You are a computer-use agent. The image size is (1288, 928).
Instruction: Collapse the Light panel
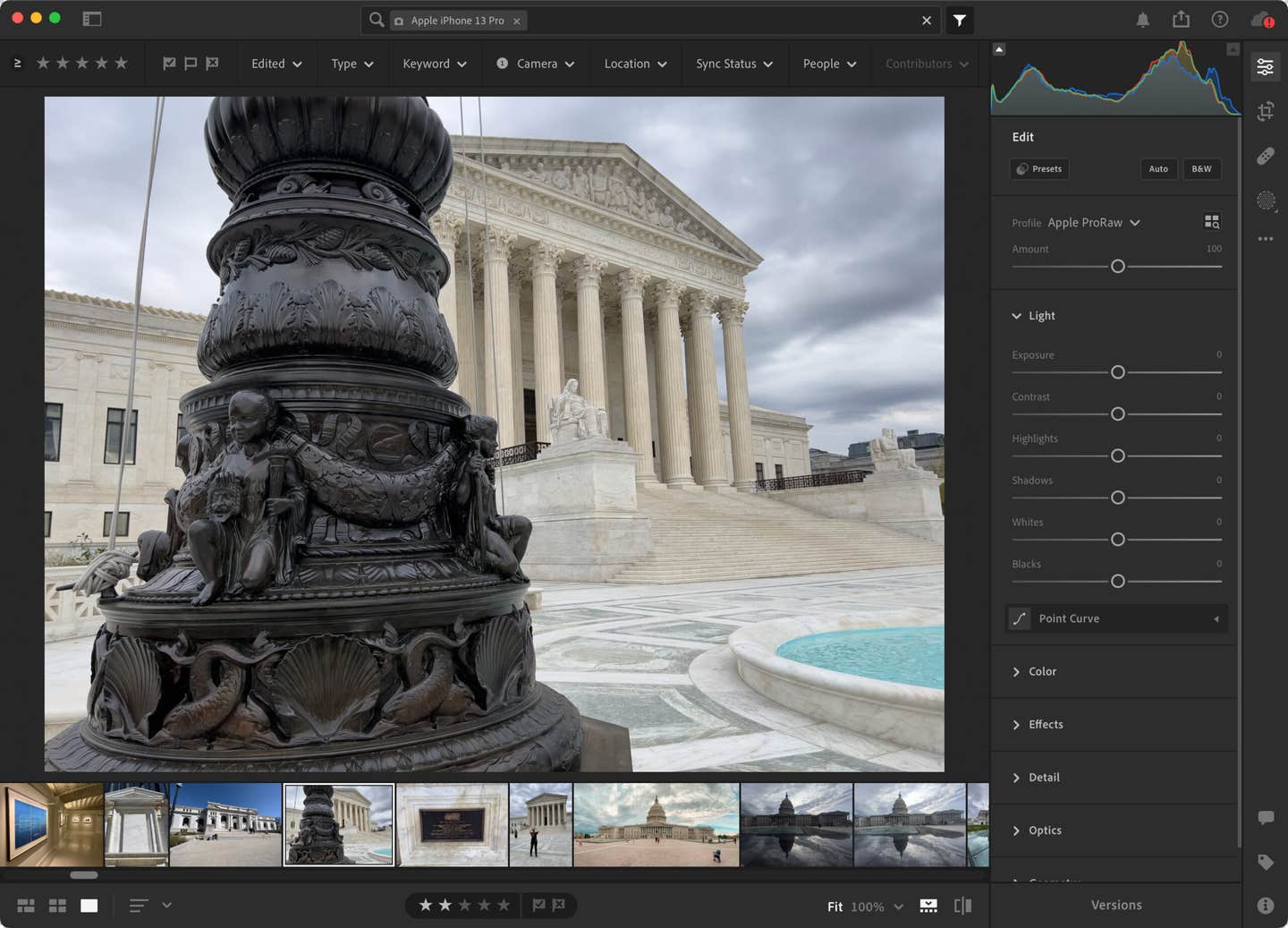click(x=1033, y=315)
